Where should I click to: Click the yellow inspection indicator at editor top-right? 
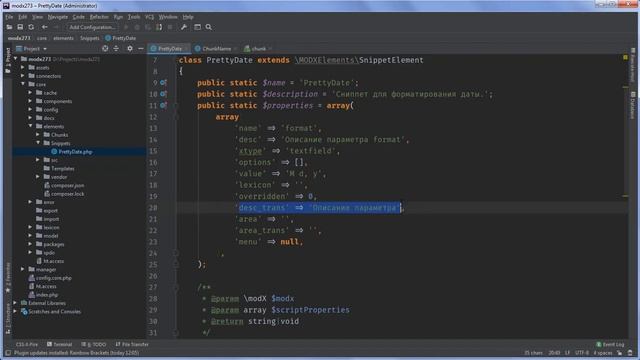[x=625, y=58]
